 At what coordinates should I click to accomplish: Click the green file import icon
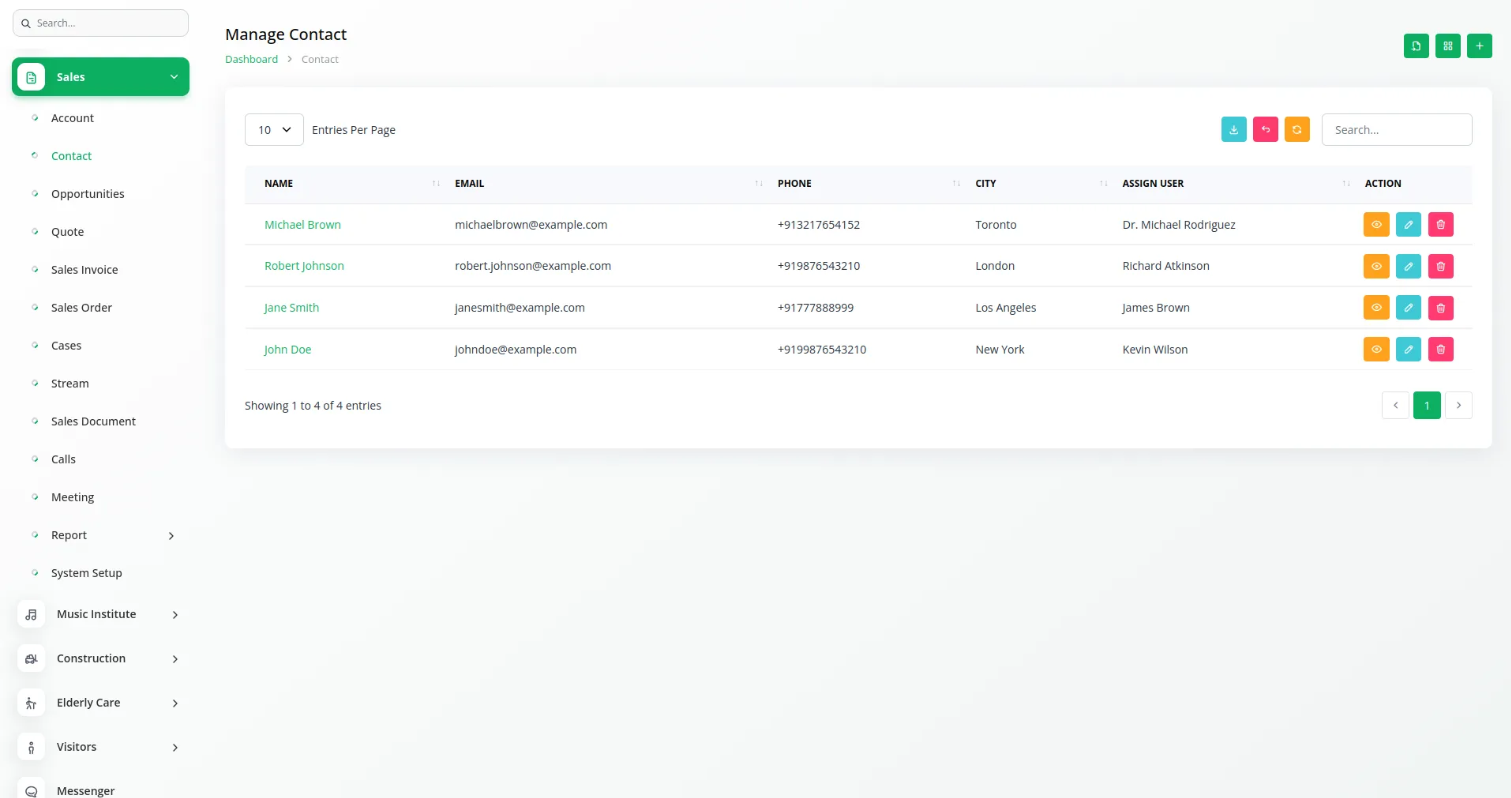1416,46
